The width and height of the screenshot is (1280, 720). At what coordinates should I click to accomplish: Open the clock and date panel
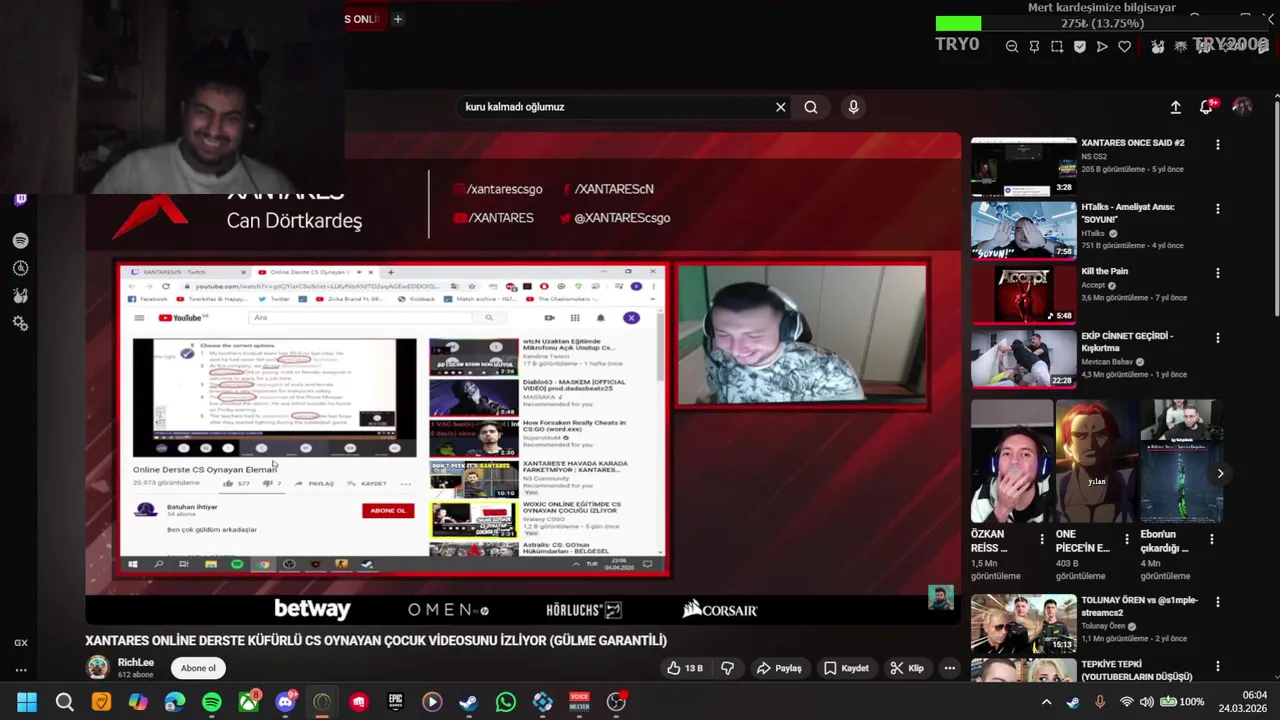coord(1242,702)
